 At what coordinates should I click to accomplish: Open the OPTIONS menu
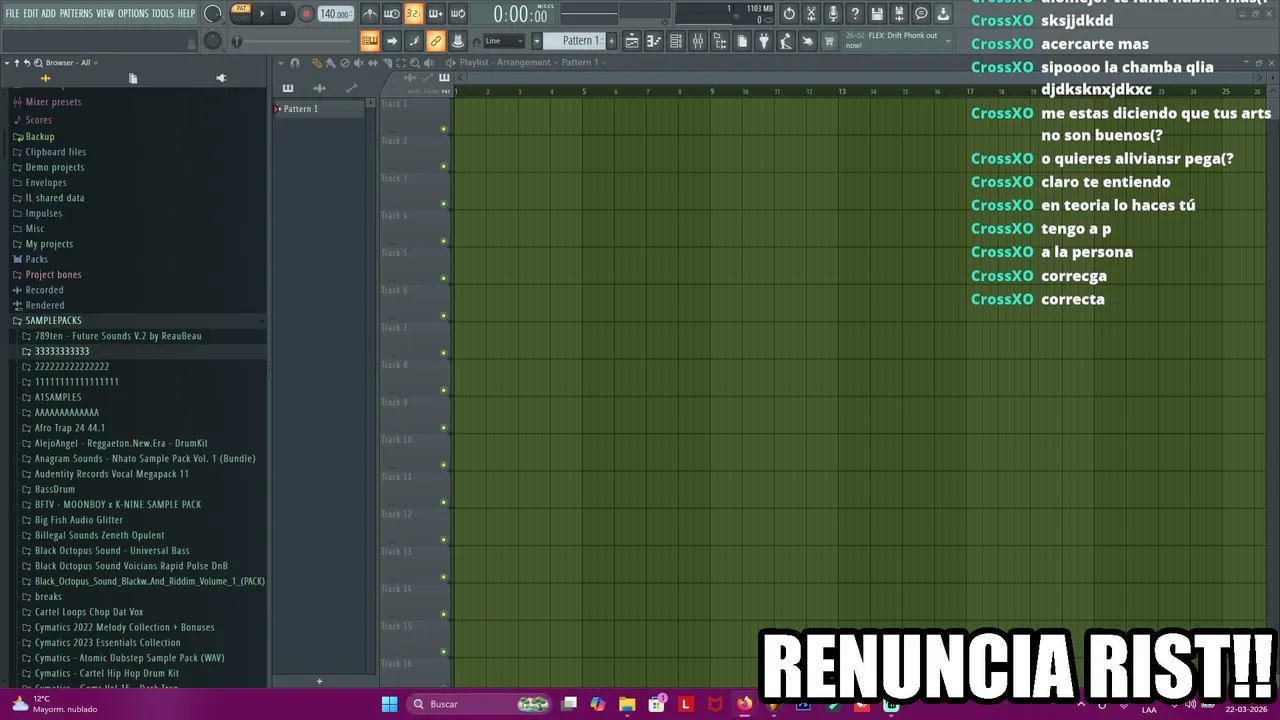133,13
